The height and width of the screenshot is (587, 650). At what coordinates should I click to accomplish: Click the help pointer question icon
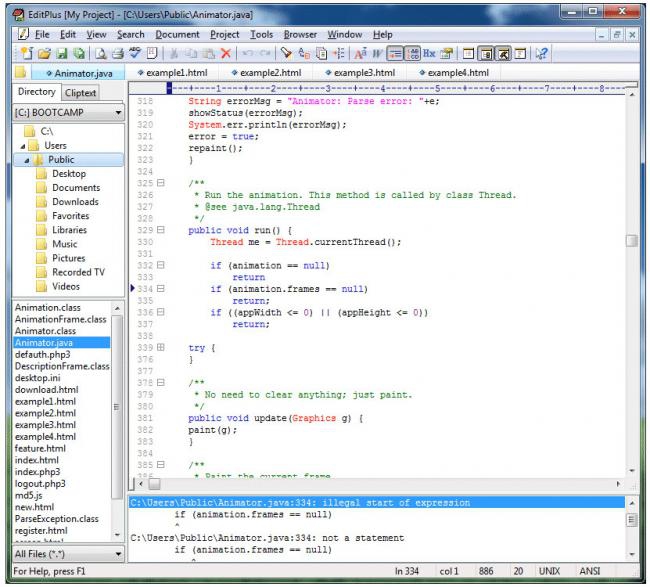[x=541, y=53]
